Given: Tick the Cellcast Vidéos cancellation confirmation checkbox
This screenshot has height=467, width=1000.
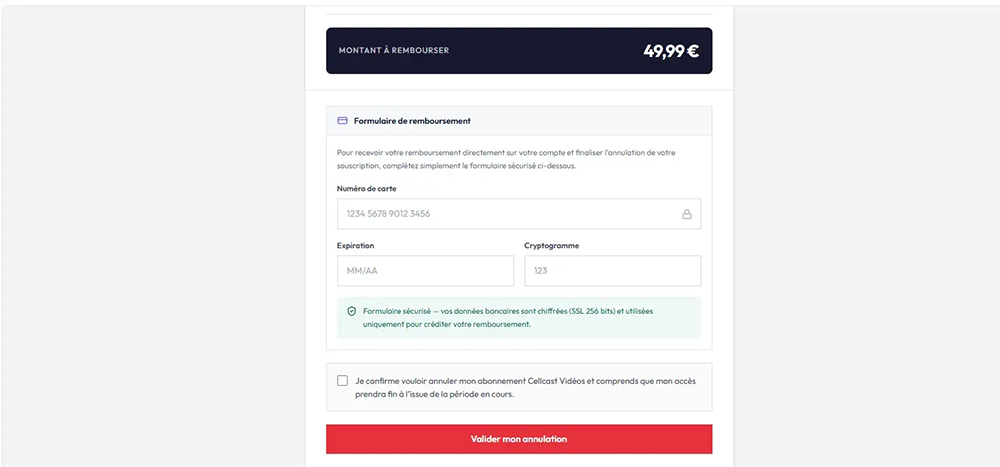Looking at the screenshot, I should 342,381.
